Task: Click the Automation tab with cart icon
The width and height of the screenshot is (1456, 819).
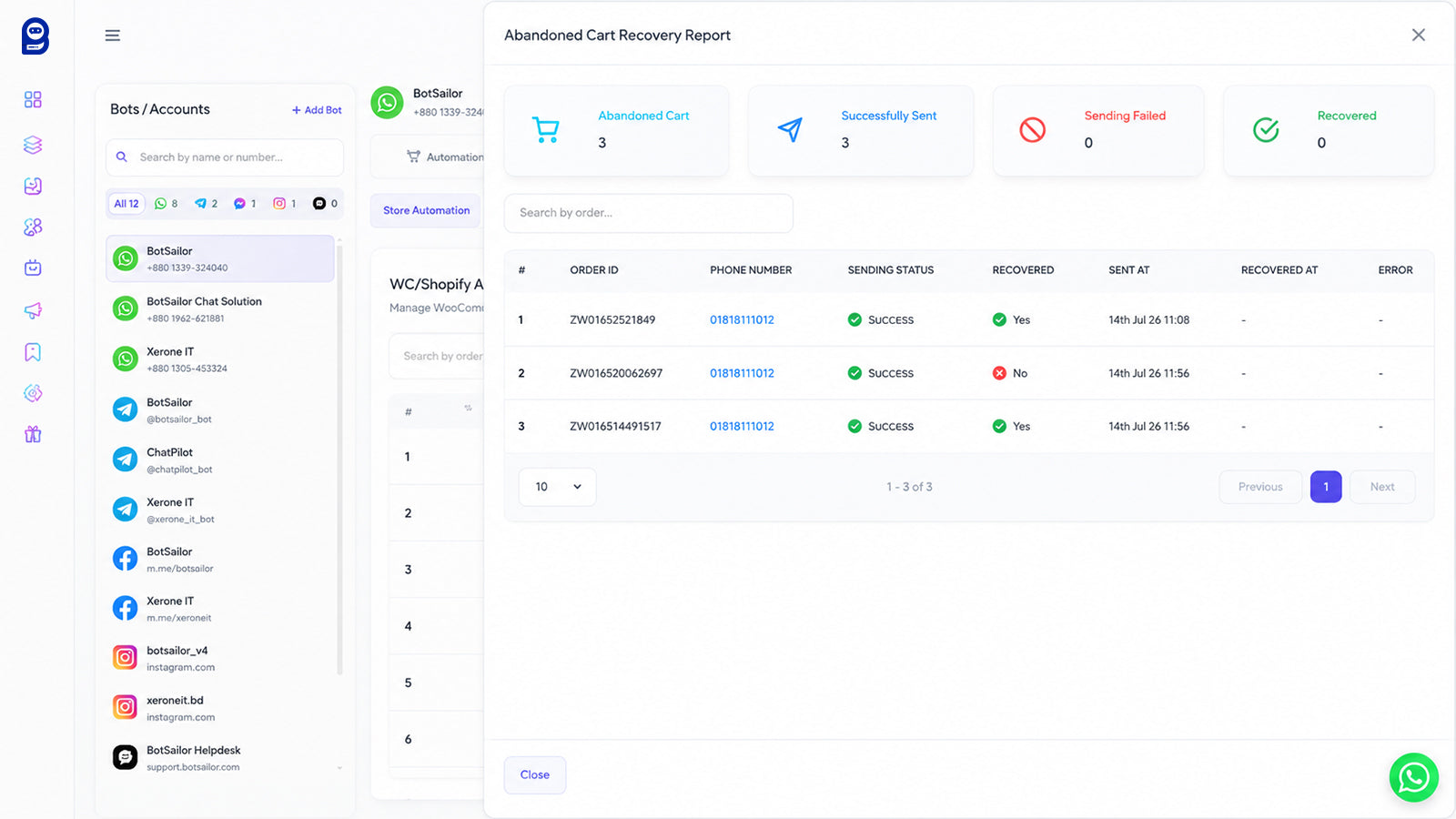Action: tap(445, 157)
